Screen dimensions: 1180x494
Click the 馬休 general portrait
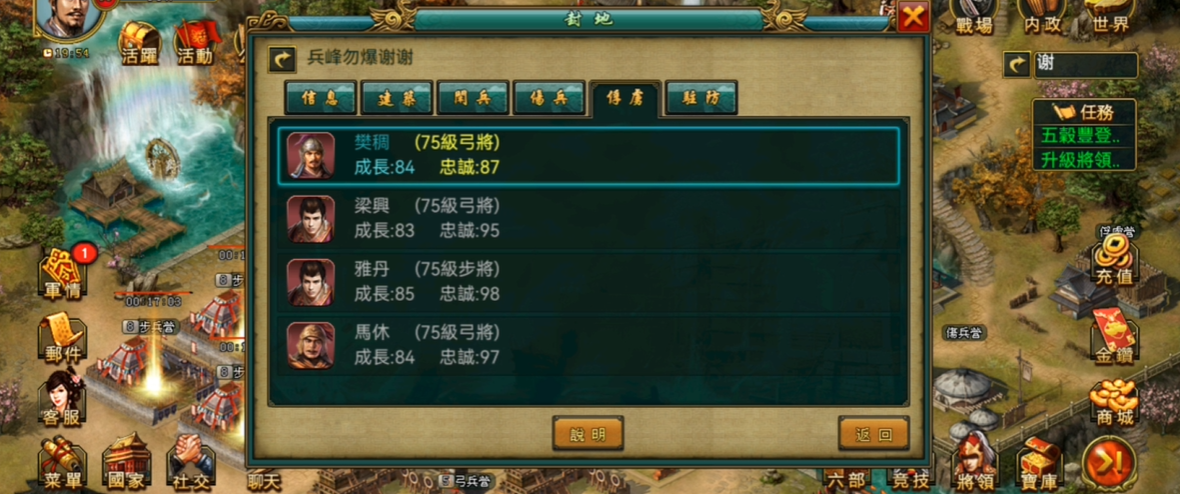tap(310, 346)
